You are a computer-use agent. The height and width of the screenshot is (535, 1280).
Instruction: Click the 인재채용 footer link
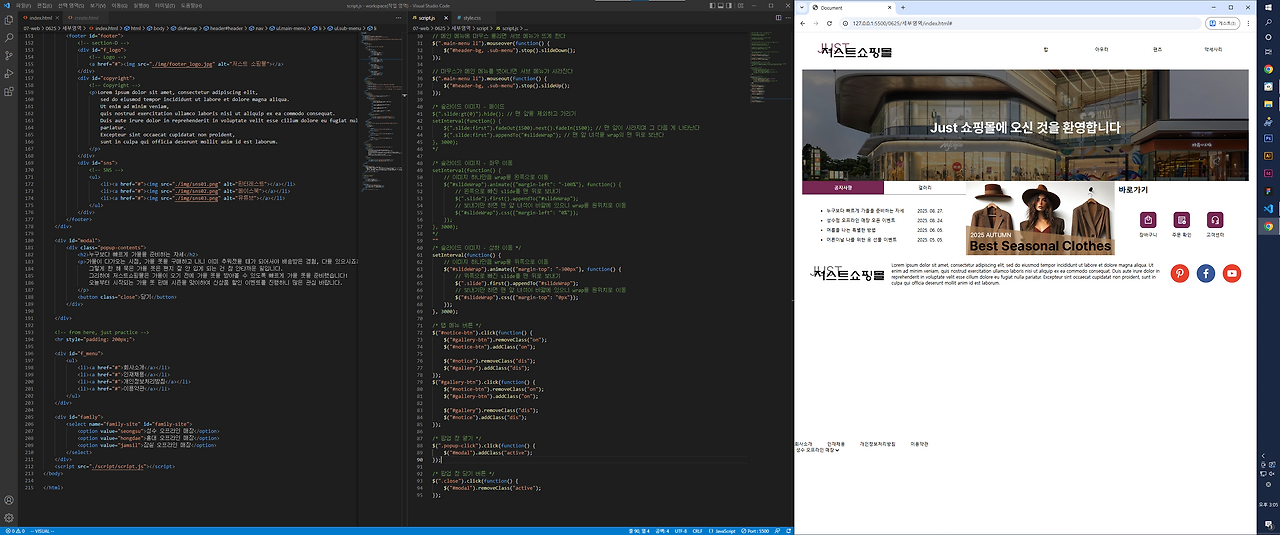(836, 443)
